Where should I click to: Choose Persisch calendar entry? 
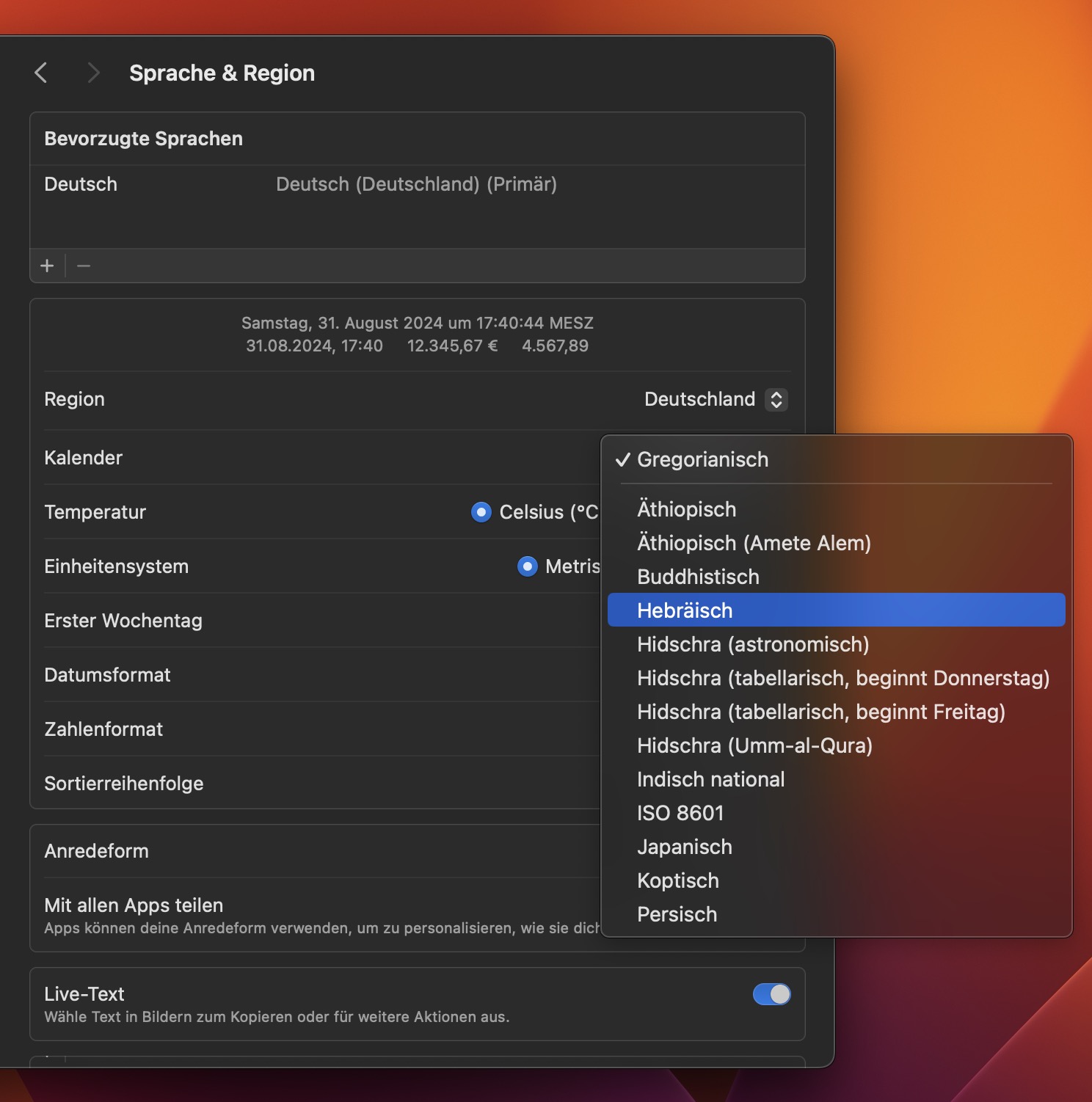(677, 914)
